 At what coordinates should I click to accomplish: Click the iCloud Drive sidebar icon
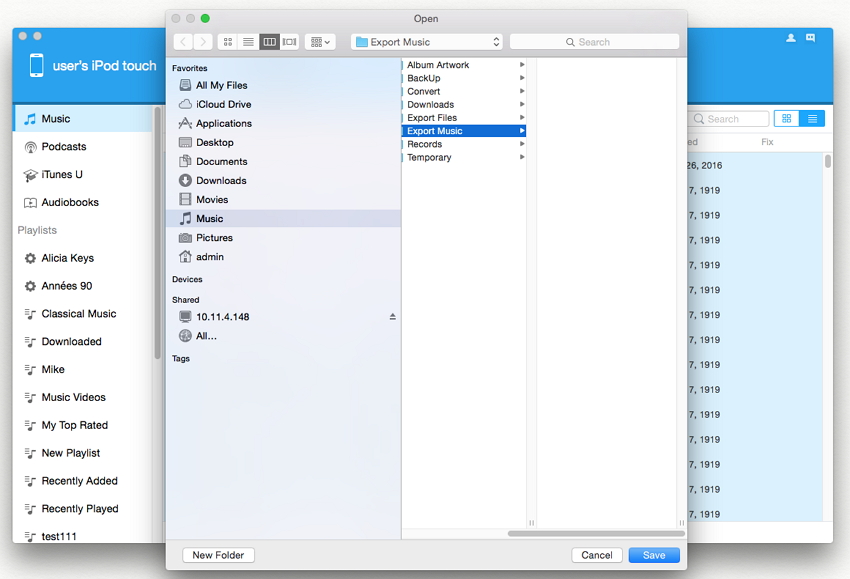coord(185,104)
